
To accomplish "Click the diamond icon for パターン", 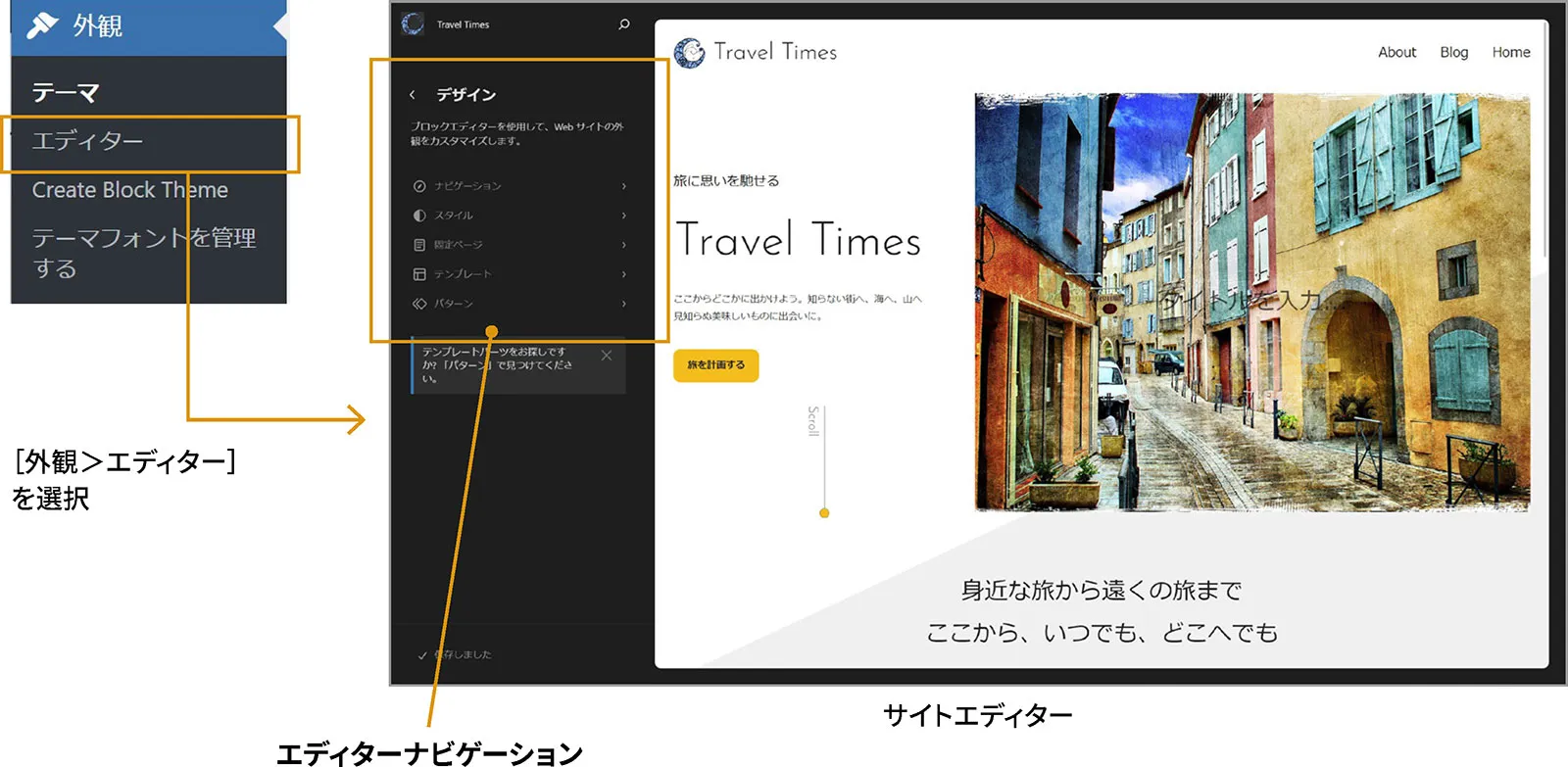I will tap(419, 304).
